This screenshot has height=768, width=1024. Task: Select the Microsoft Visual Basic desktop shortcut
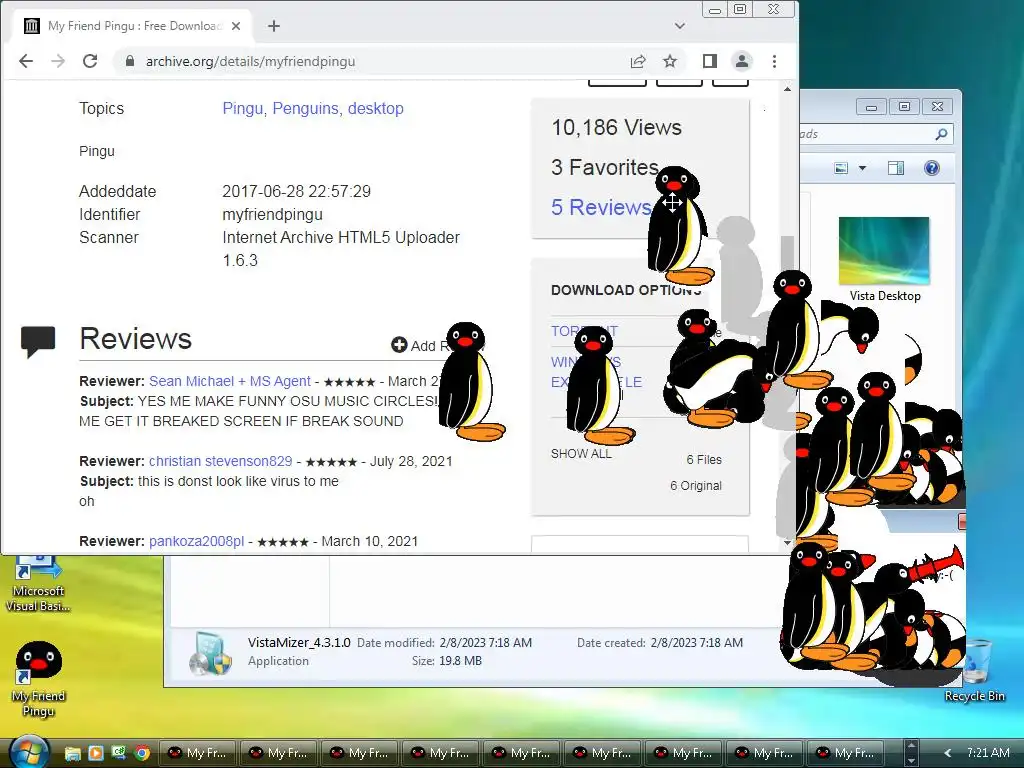pyautogui.click(x=38, y=583)
